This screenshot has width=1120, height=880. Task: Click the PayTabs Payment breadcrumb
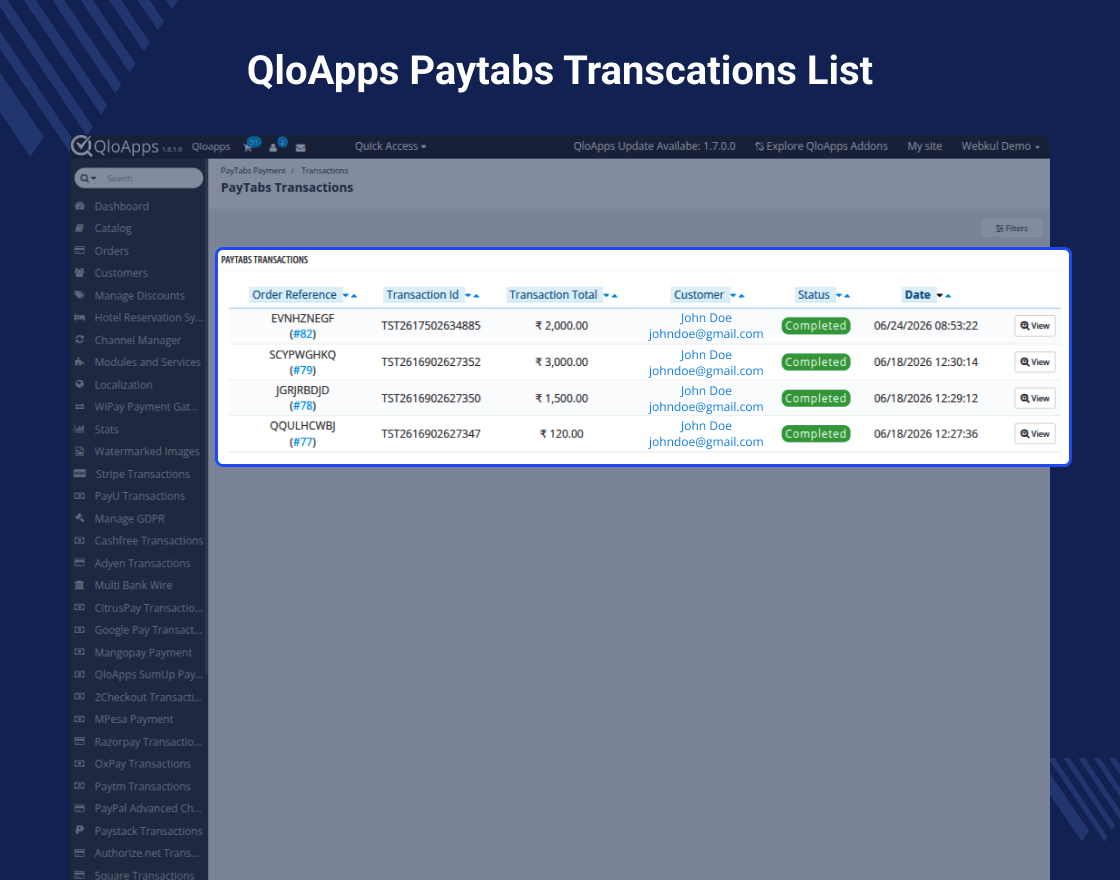pyautogui.click(x=253, y=171)
